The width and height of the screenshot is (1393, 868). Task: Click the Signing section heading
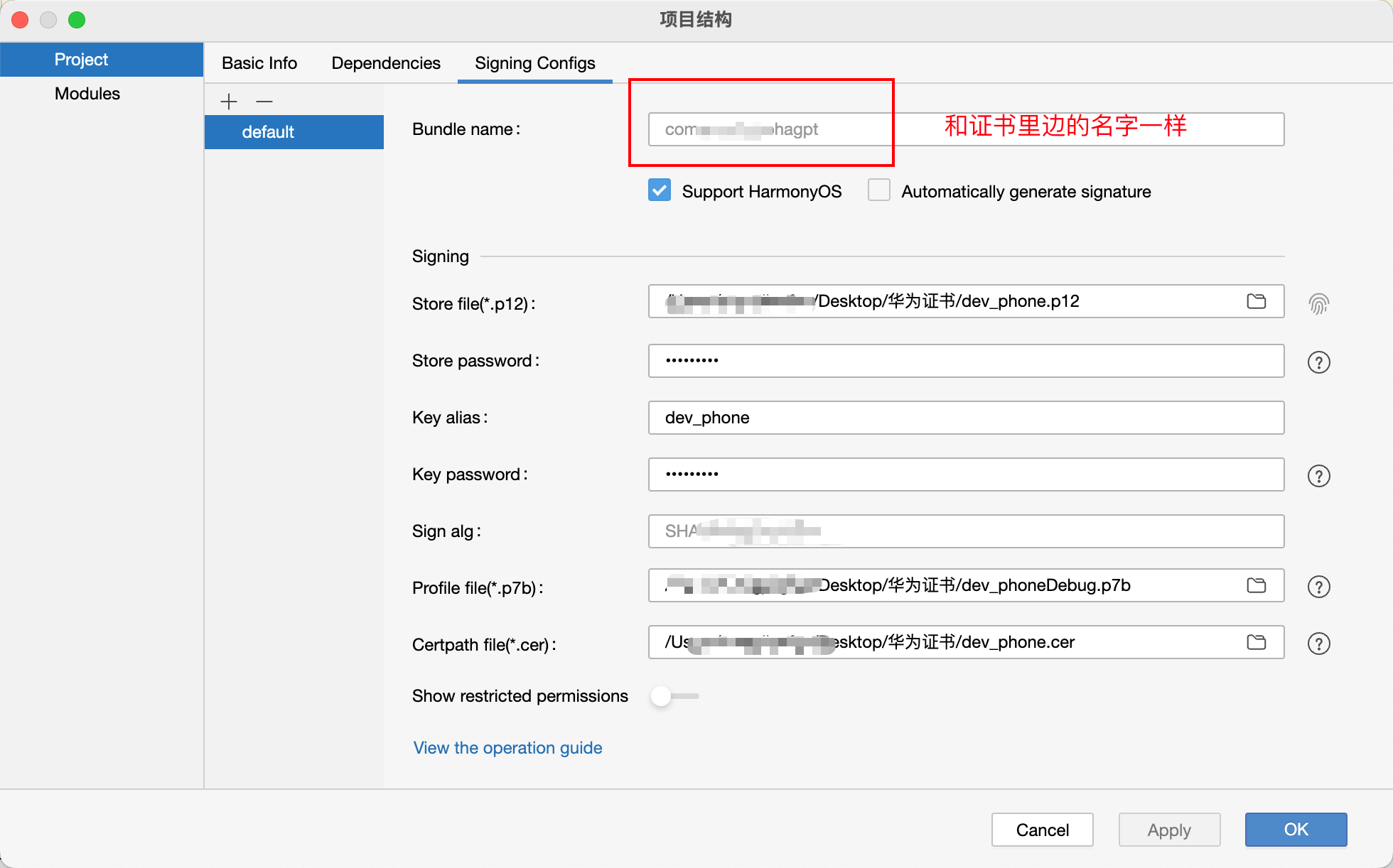click(441, 256)
